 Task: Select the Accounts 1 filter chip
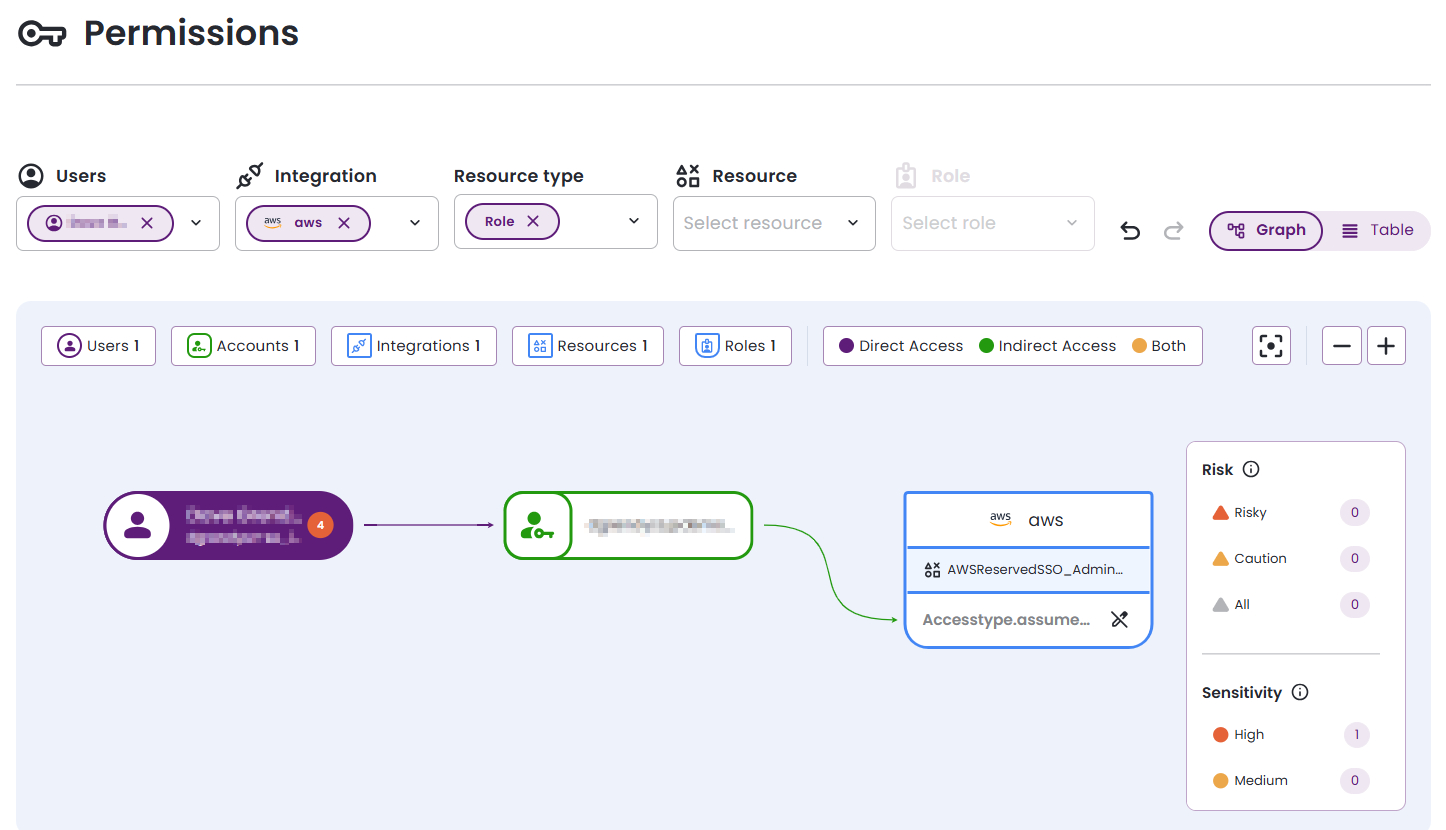click(x=243, y=345)
